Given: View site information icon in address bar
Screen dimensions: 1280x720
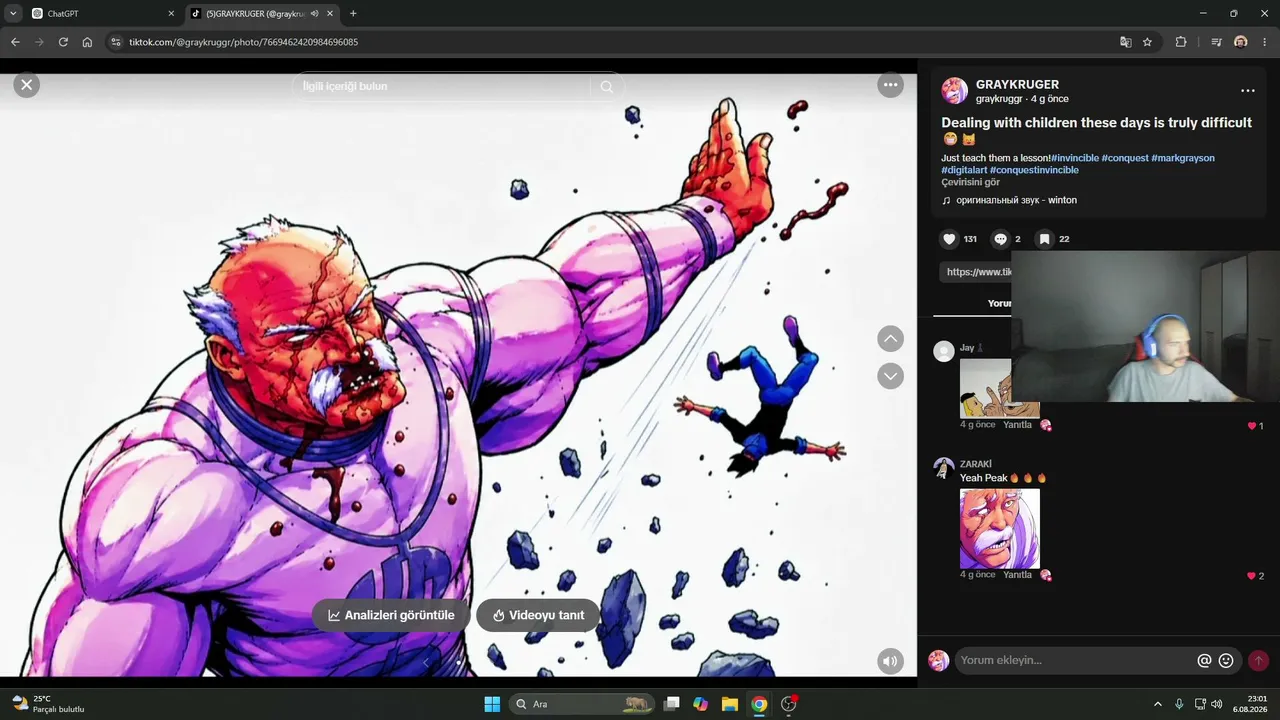Looking at the screenshot, I should (116, 42).
